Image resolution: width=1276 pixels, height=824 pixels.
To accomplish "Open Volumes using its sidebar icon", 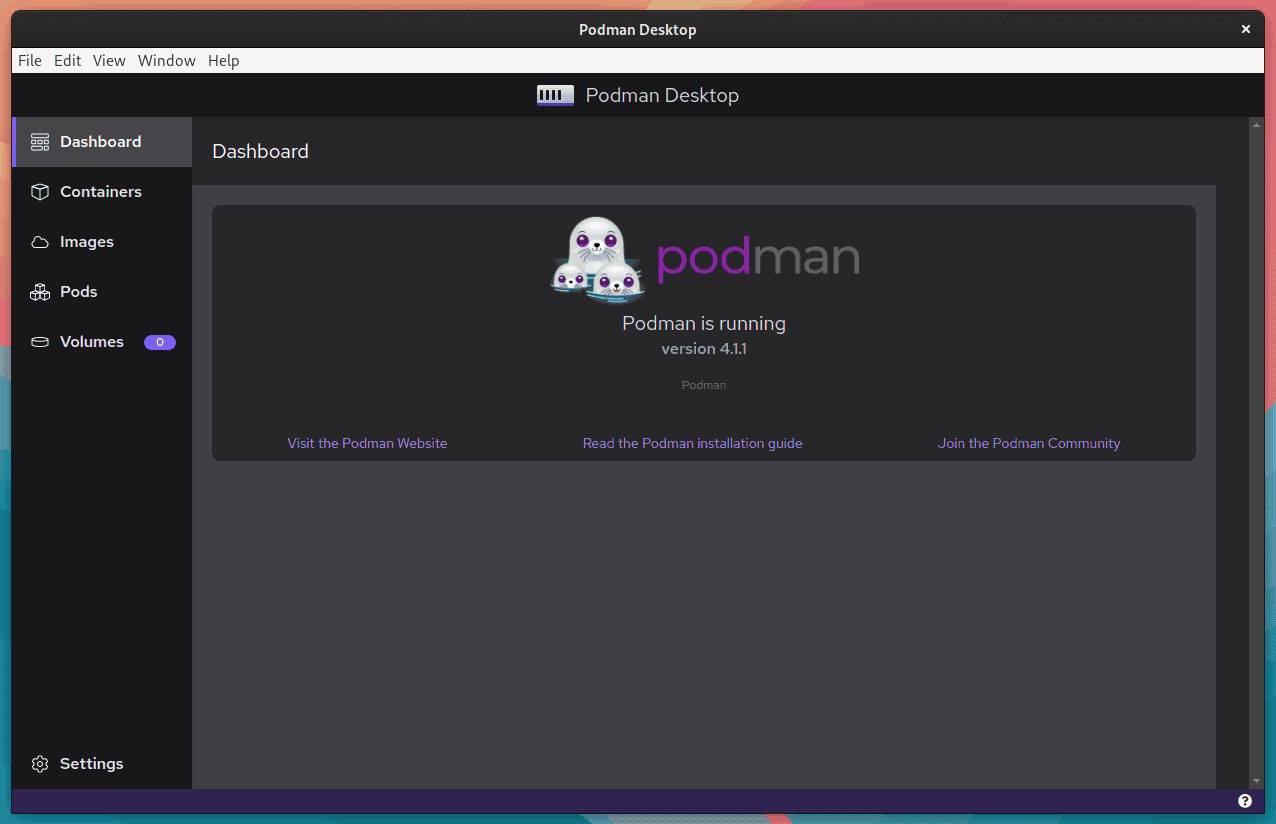I will tap(40, 341).
